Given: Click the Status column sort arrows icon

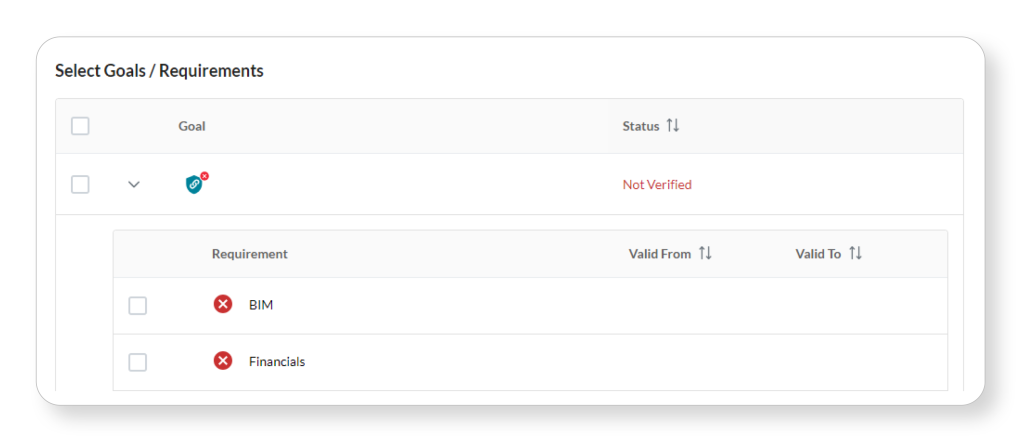Looking at the screenshot, I should pyautogui.click(x=673, y=126).
